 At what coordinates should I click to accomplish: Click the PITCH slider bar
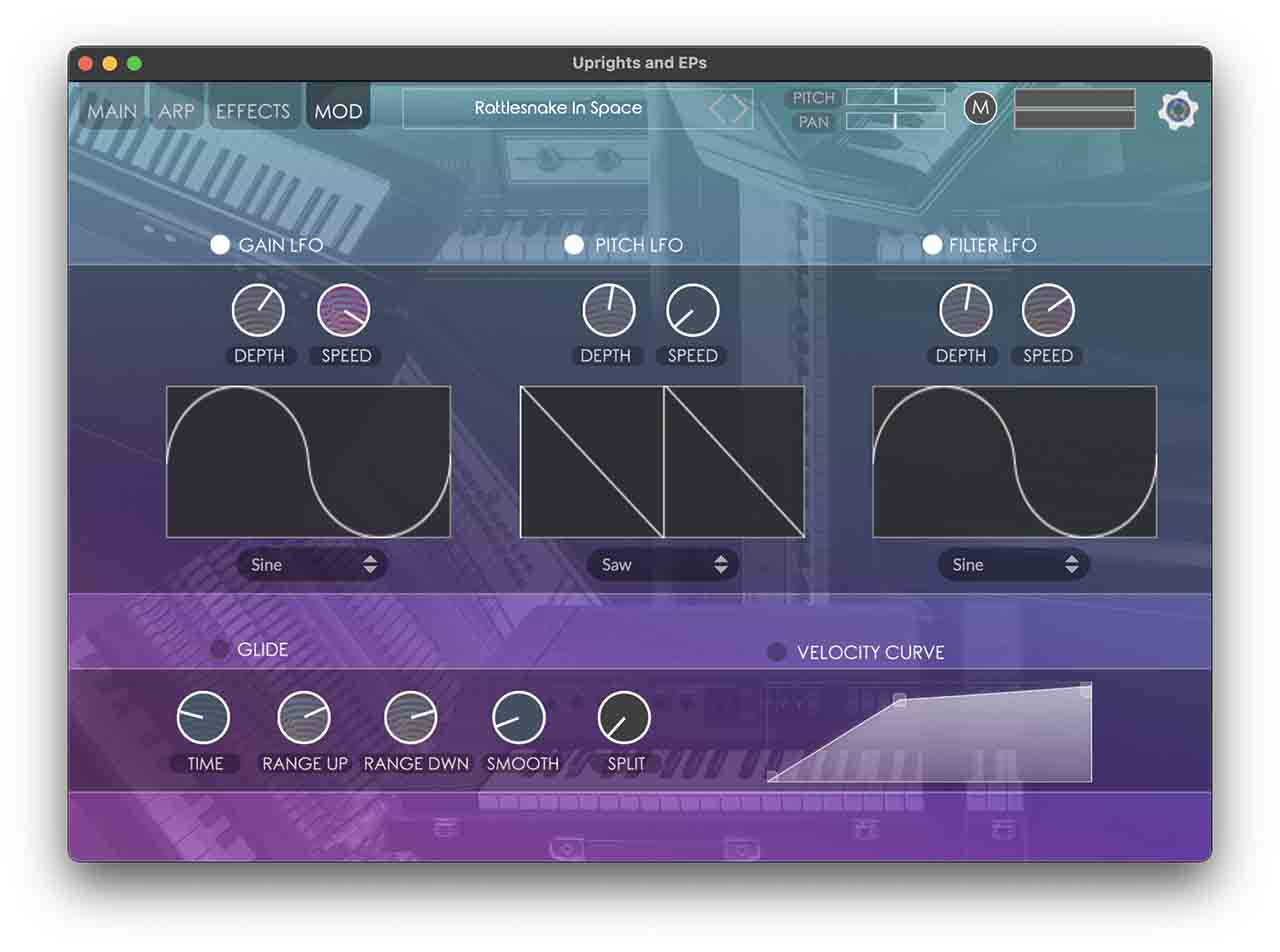coord(895,97)
